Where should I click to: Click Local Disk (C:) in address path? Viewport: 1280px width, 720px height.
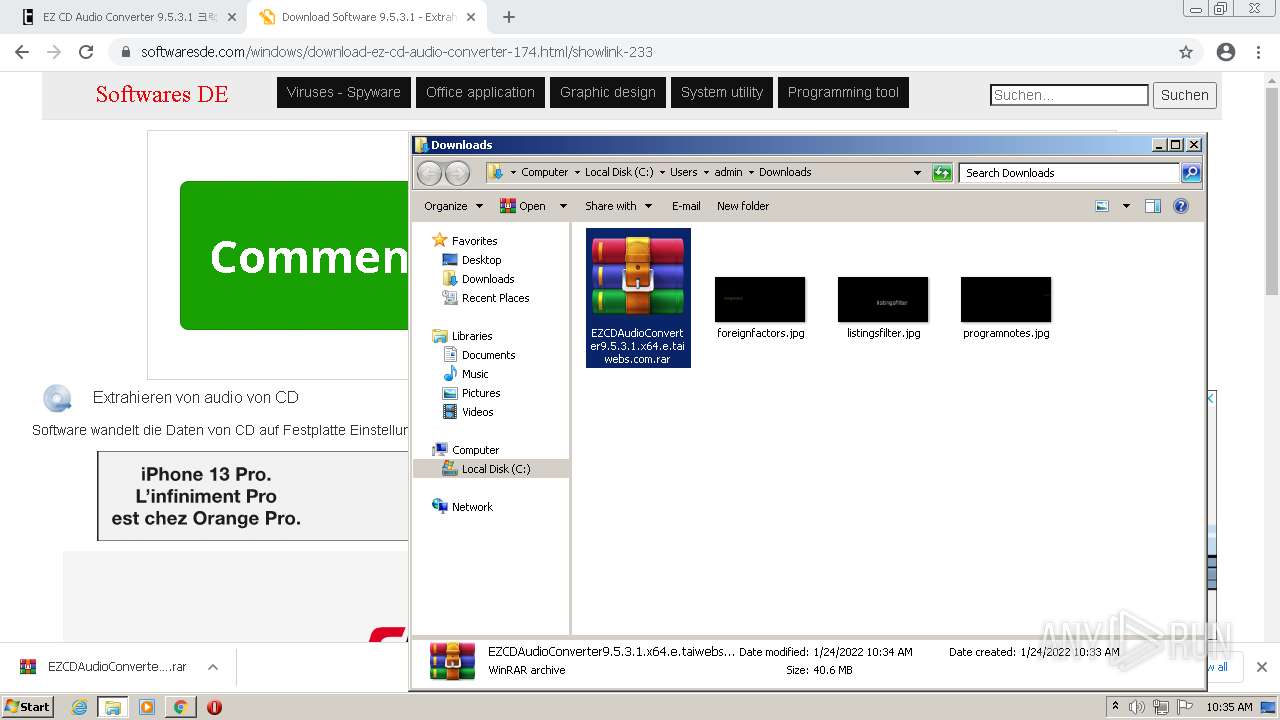click(619, 172)
